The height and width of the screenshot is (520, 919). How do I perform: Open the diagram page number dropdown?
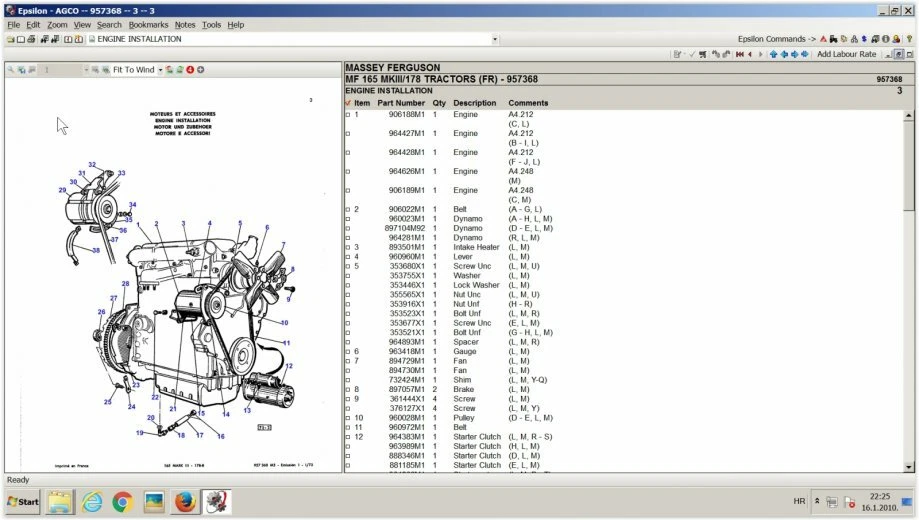tap(86, 70)
